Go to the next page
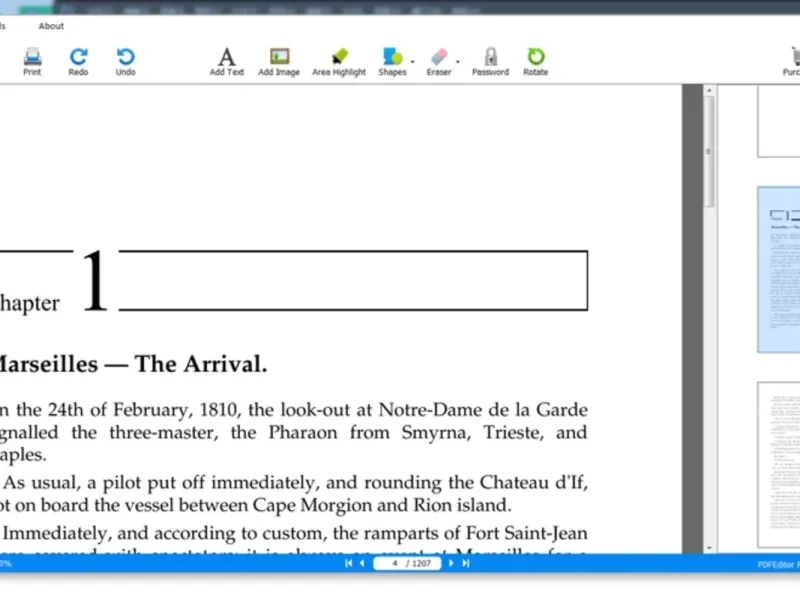 tap(451, 563)
